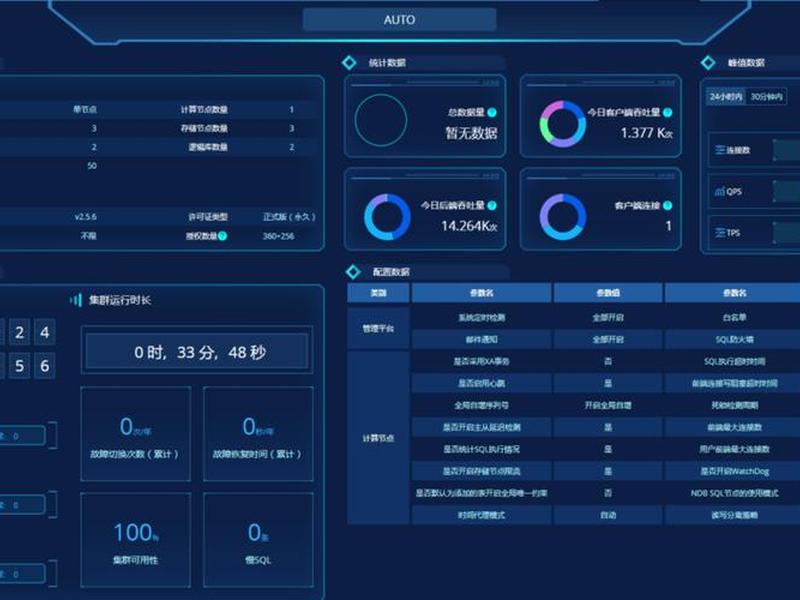Image resolution: width=800 pixels, height=600 pixels.
Task: Click blue donut chart for 今日后端吞吐量
Action: (387, 217)
